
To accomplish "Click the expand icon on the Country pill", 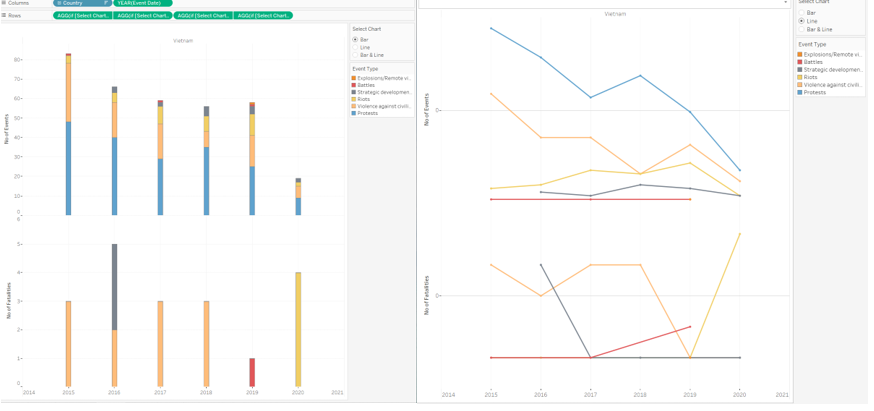I will (59, 3).
